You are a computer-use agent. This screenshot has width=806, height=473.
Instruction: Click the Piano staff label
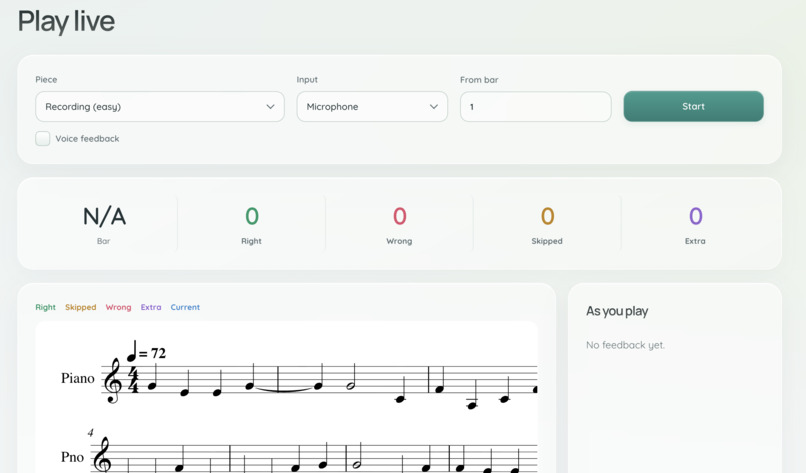pyautogui.click(x=78, y=378)
